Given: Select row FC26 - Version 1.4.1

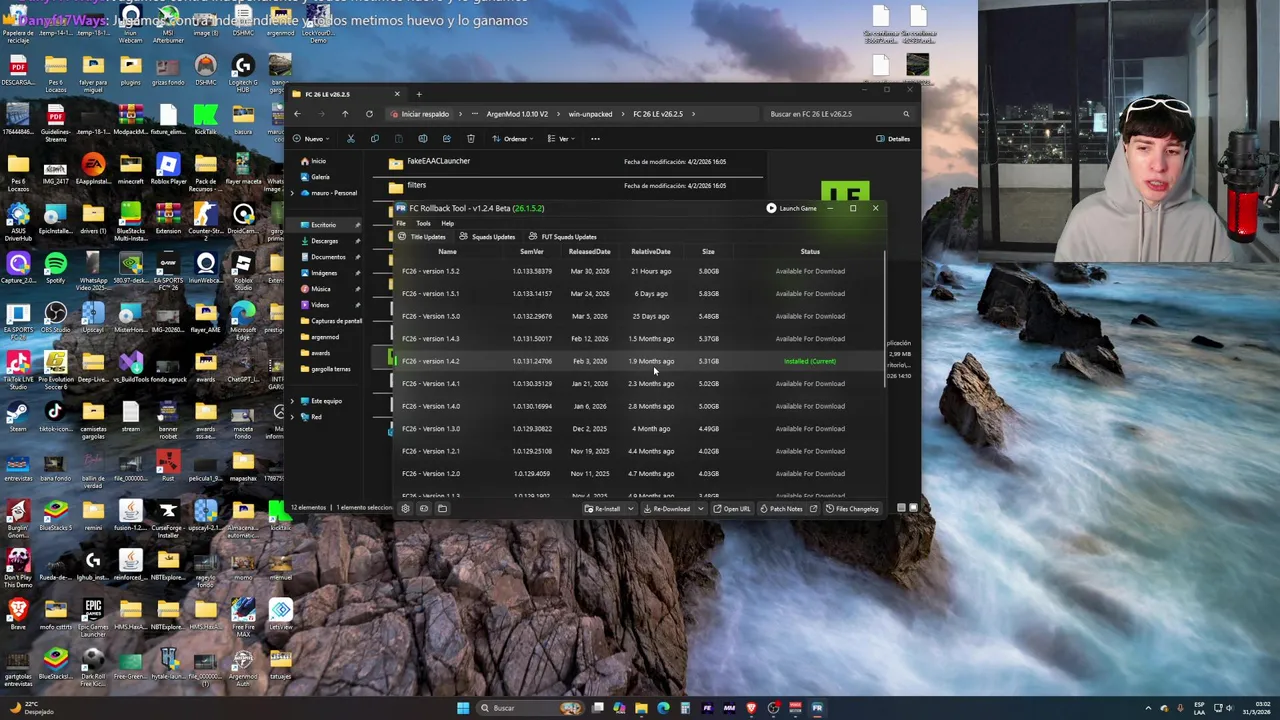Looking at the screenshot, I should pos(640,384).
